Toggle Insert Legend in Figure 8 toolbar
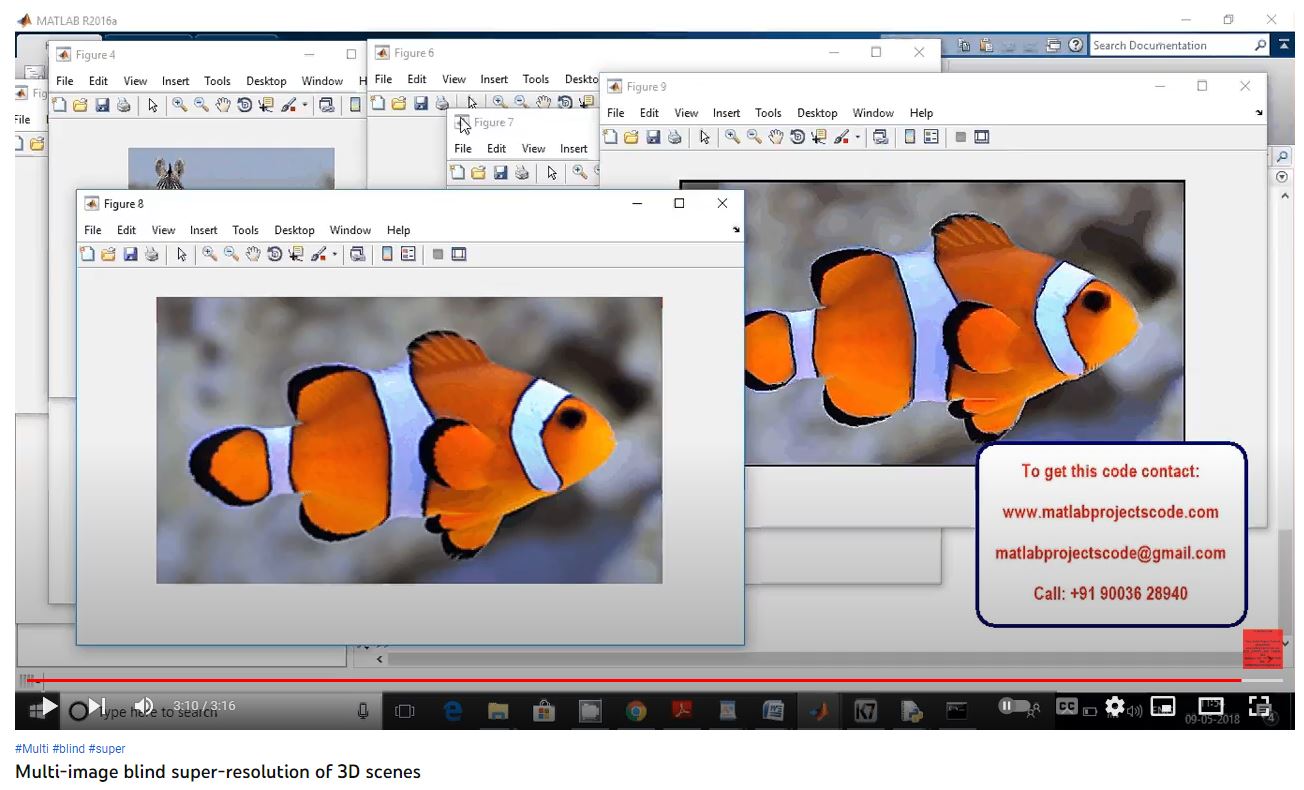 408,255
